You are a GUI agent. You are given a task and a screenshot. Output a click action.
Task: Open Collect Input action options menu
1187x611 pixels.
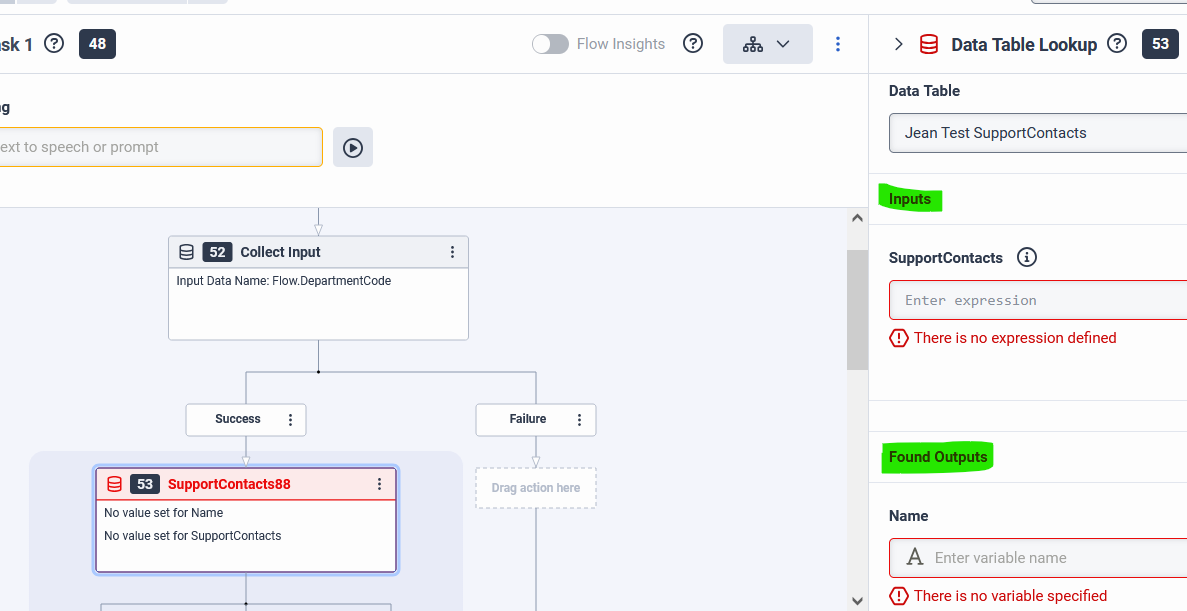tap(452, 252)
